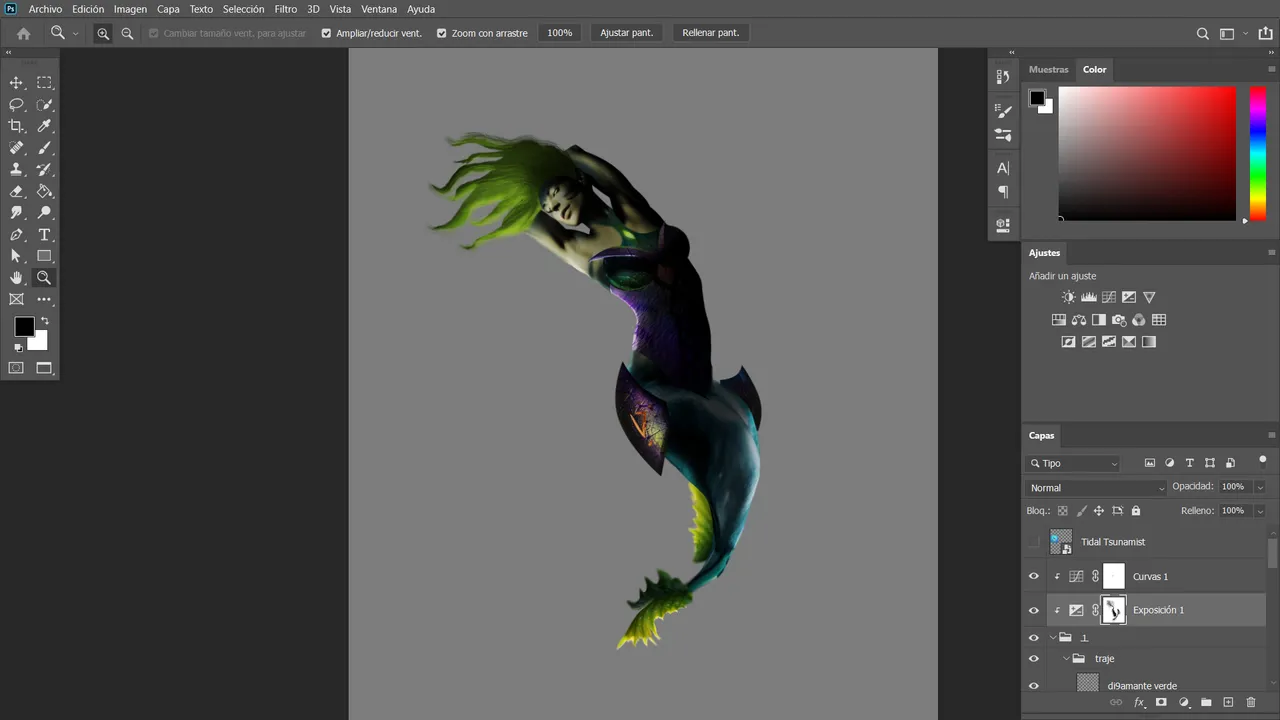Show the Tidal Tsunamist layer
The height and width of the screenshot is (720, 1280).
point(1034,542)
